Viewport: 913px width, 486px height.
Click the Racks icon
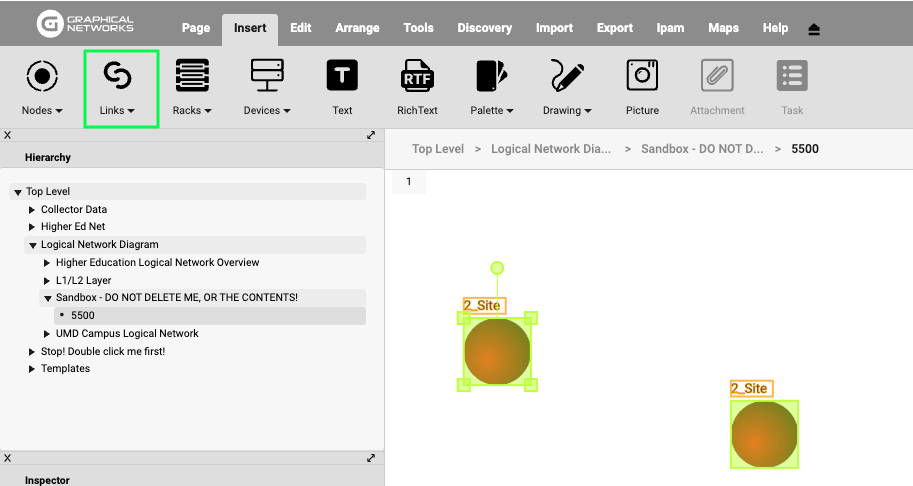[192, 76]
